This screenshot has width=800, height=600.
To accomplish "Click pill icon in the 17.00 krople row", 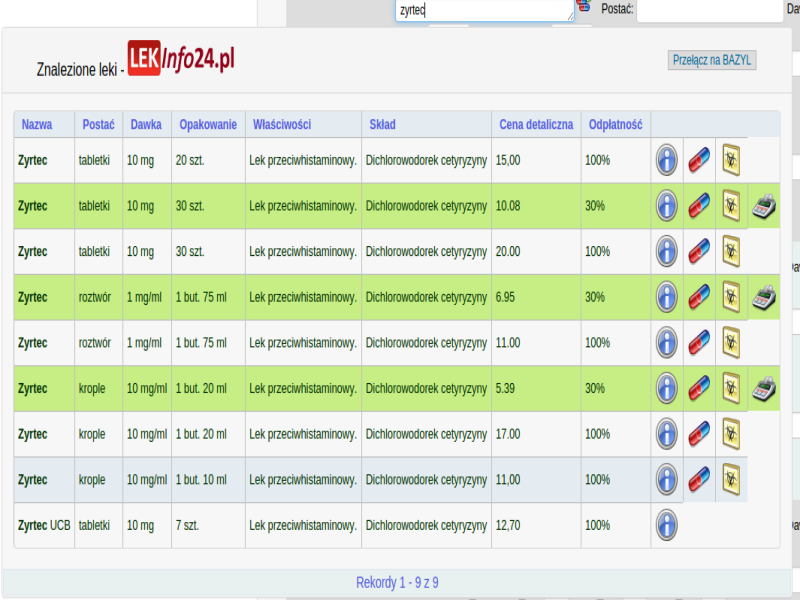I will pyautogui.click(x=699, y=434).
